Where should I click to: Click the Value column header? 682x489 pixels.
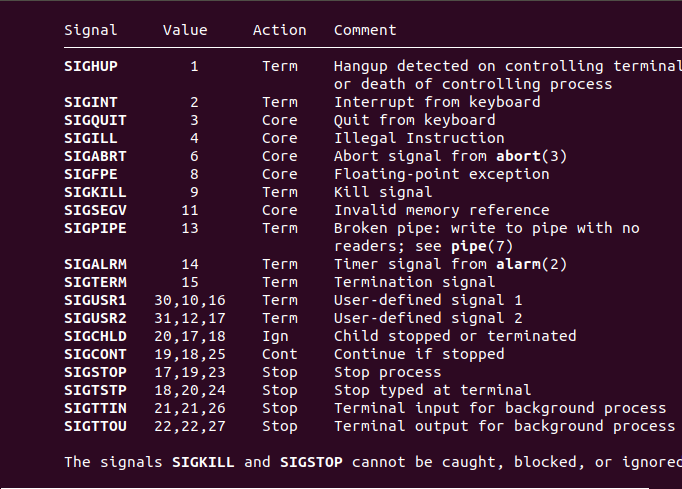pos(185,30)
